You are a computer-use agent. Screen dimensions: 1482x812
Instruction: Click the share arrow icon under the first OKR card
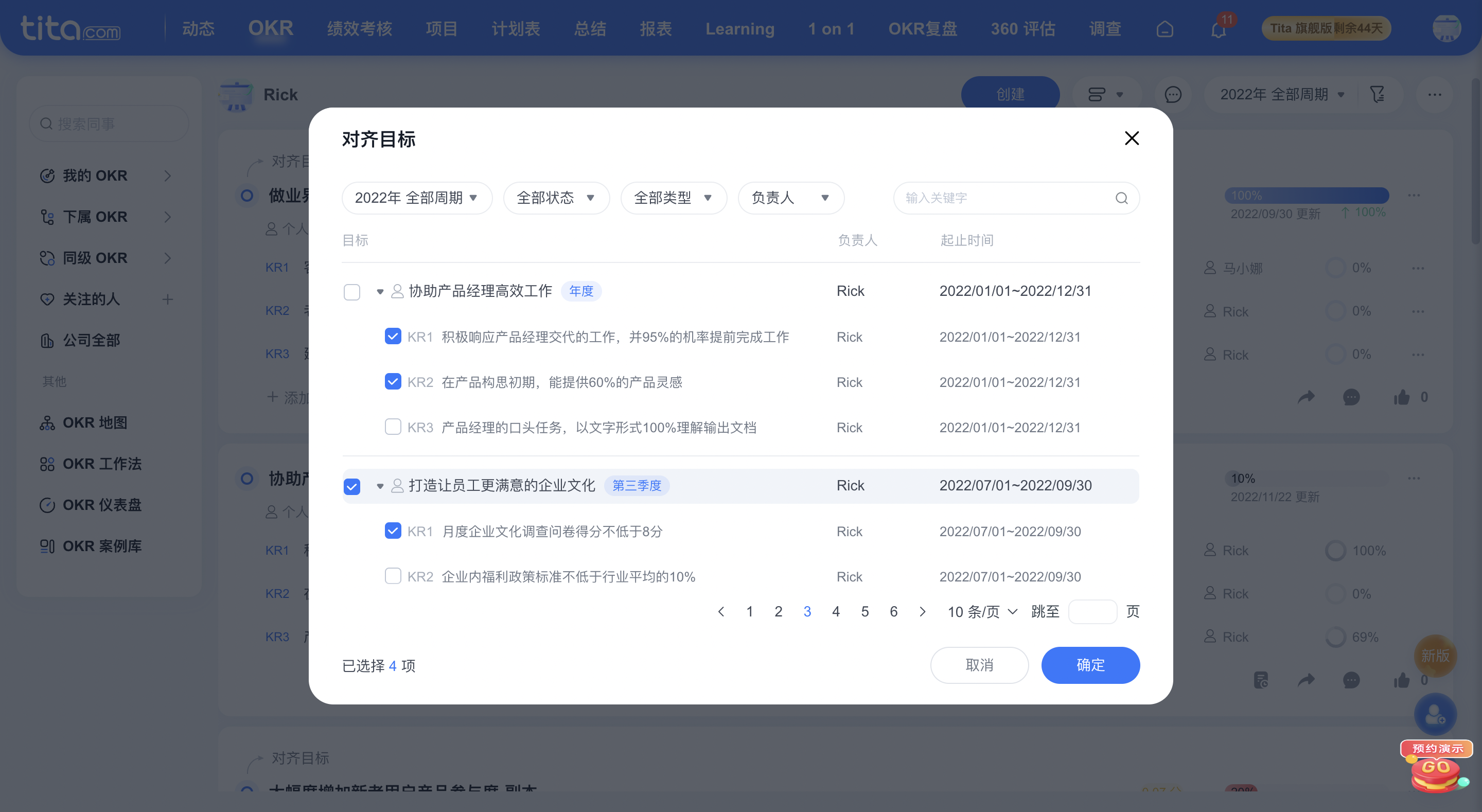[x=1306, y=397]
